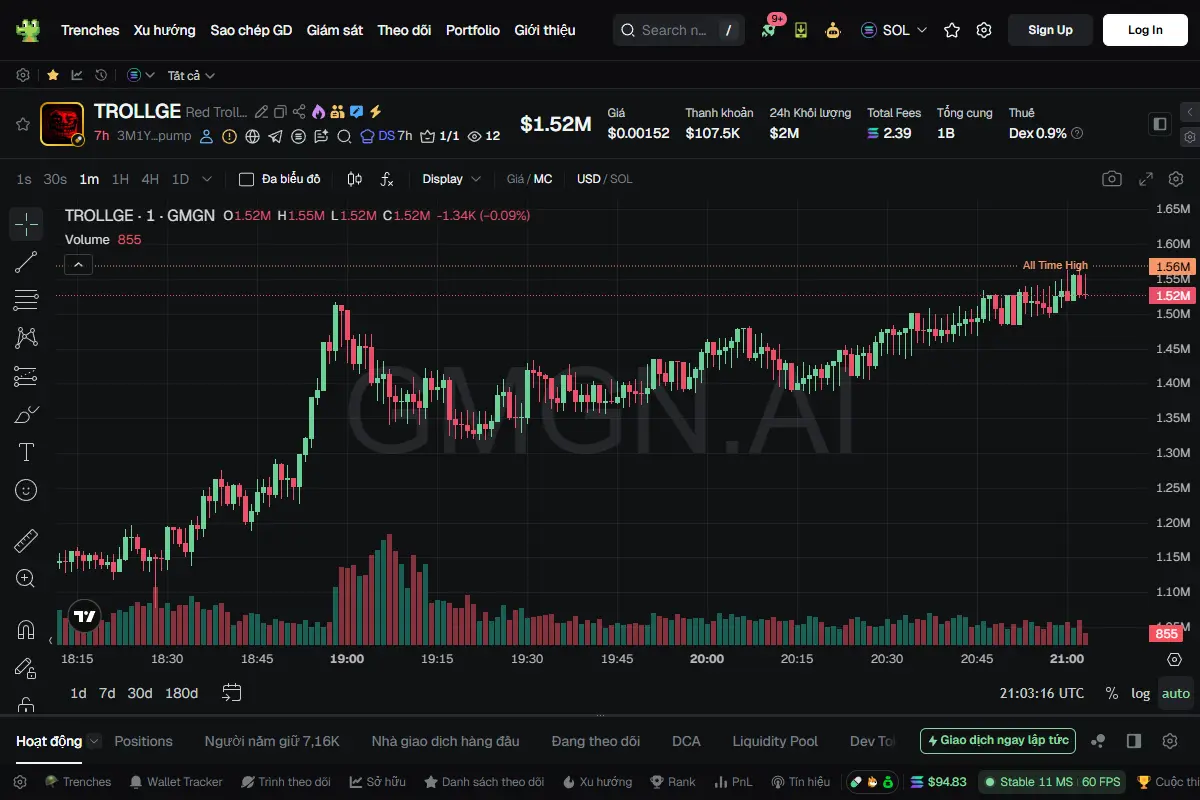The width and height of the screenshot is (1200, 800).
Task: Select the pattern drawing tool
Action: (x=26, y=338)
